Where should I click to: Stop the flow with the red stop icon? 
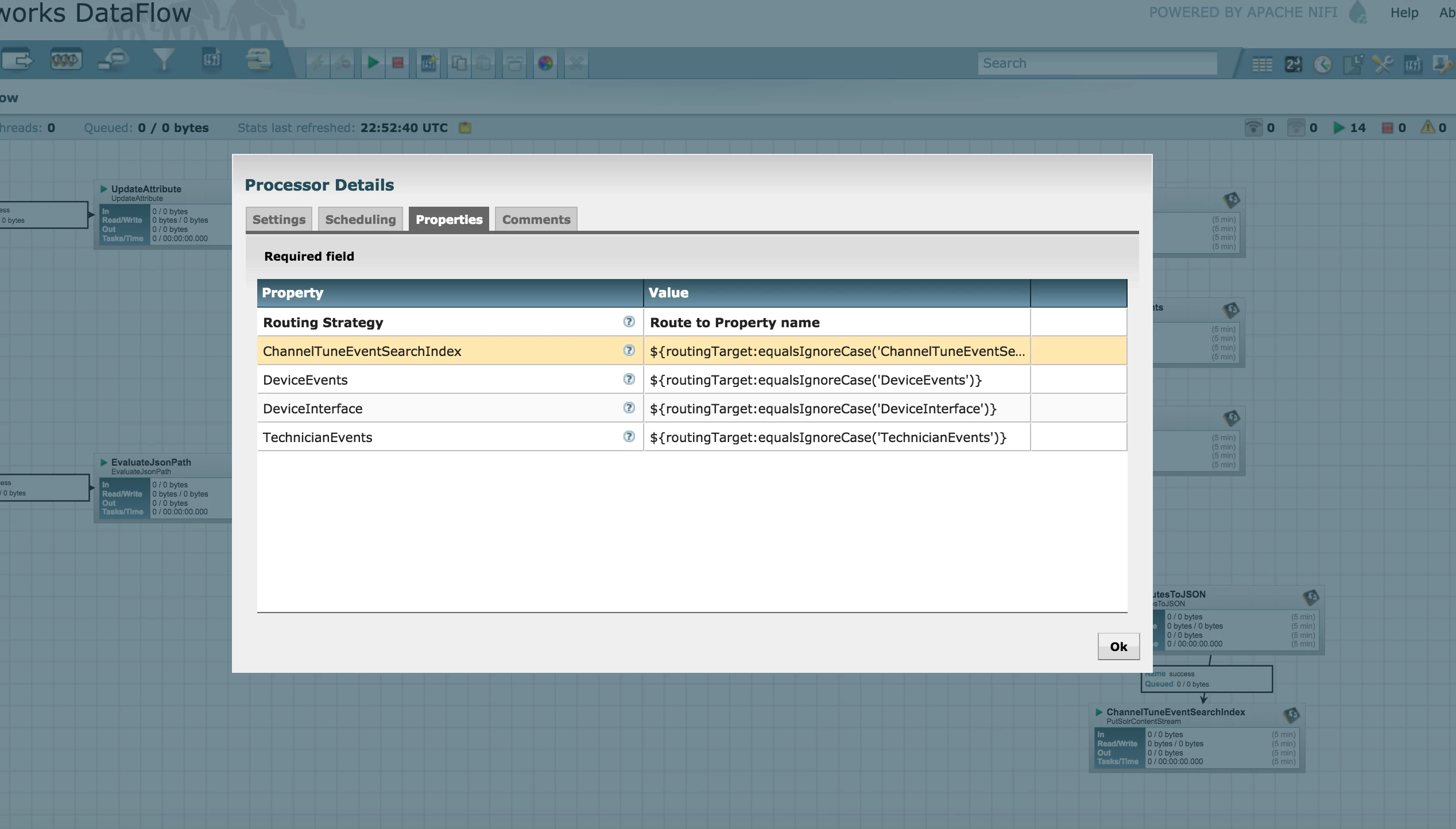tap(398, 63)
